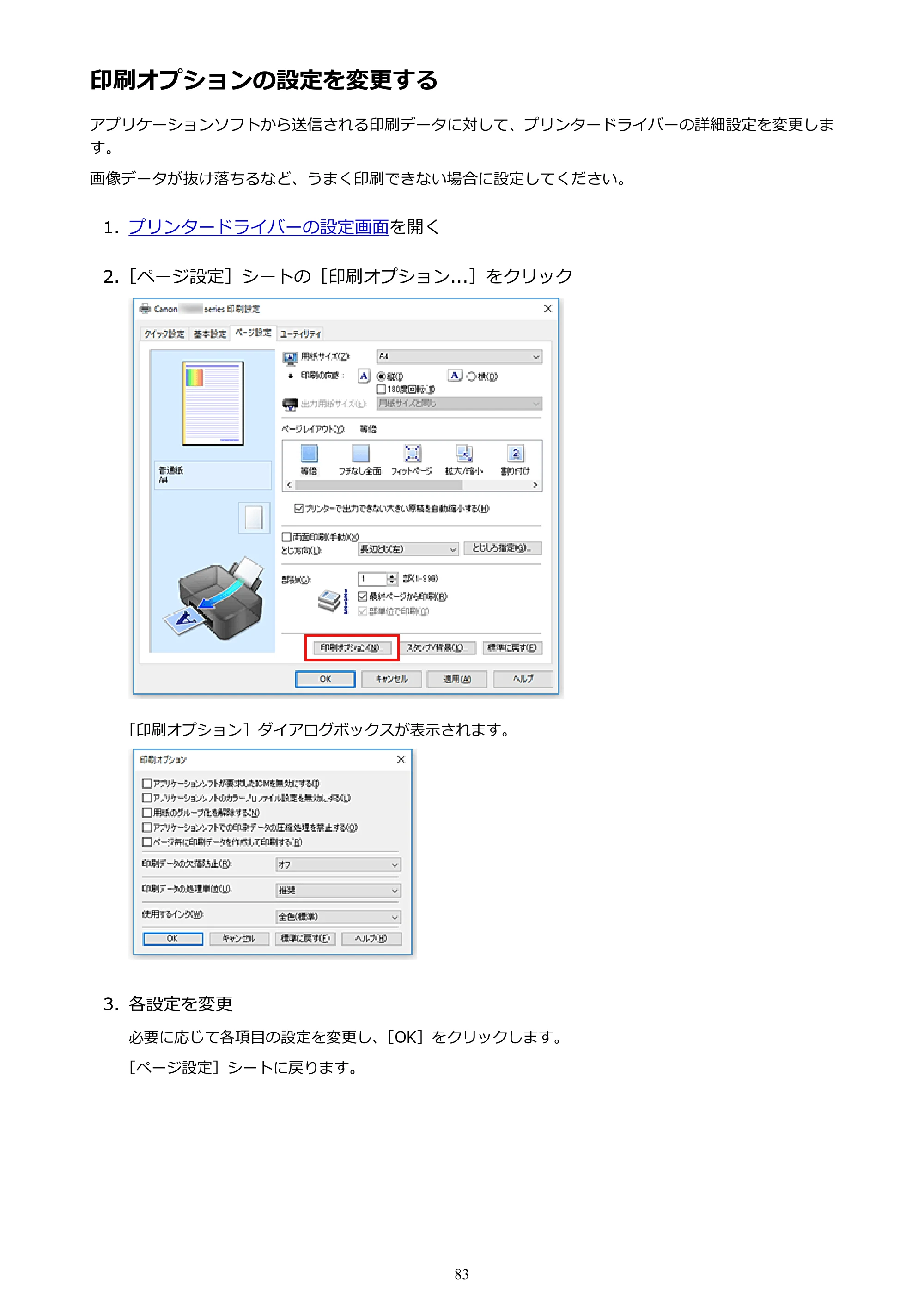924x1307 pixels.
Task: Enable the 180度回転 checkbox
Action: pyautogui.click(x=381, y=389)
